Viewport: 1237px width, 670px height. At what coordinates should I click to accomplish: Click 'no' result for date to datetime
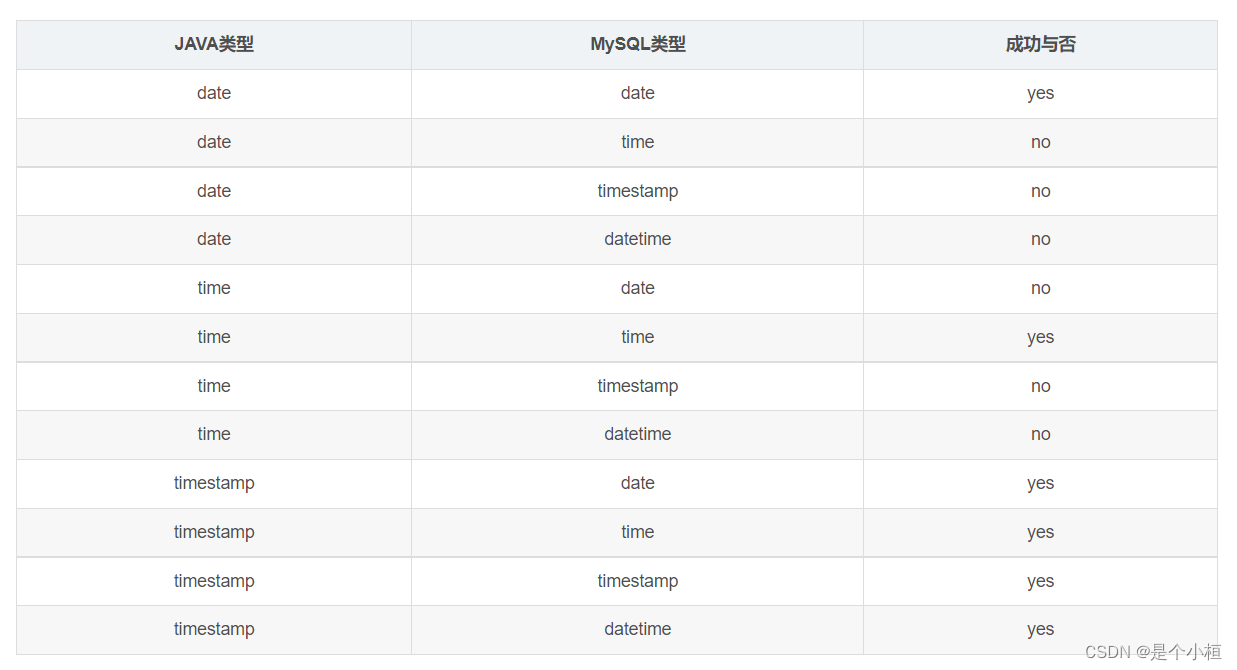(x=1040, y=240)
